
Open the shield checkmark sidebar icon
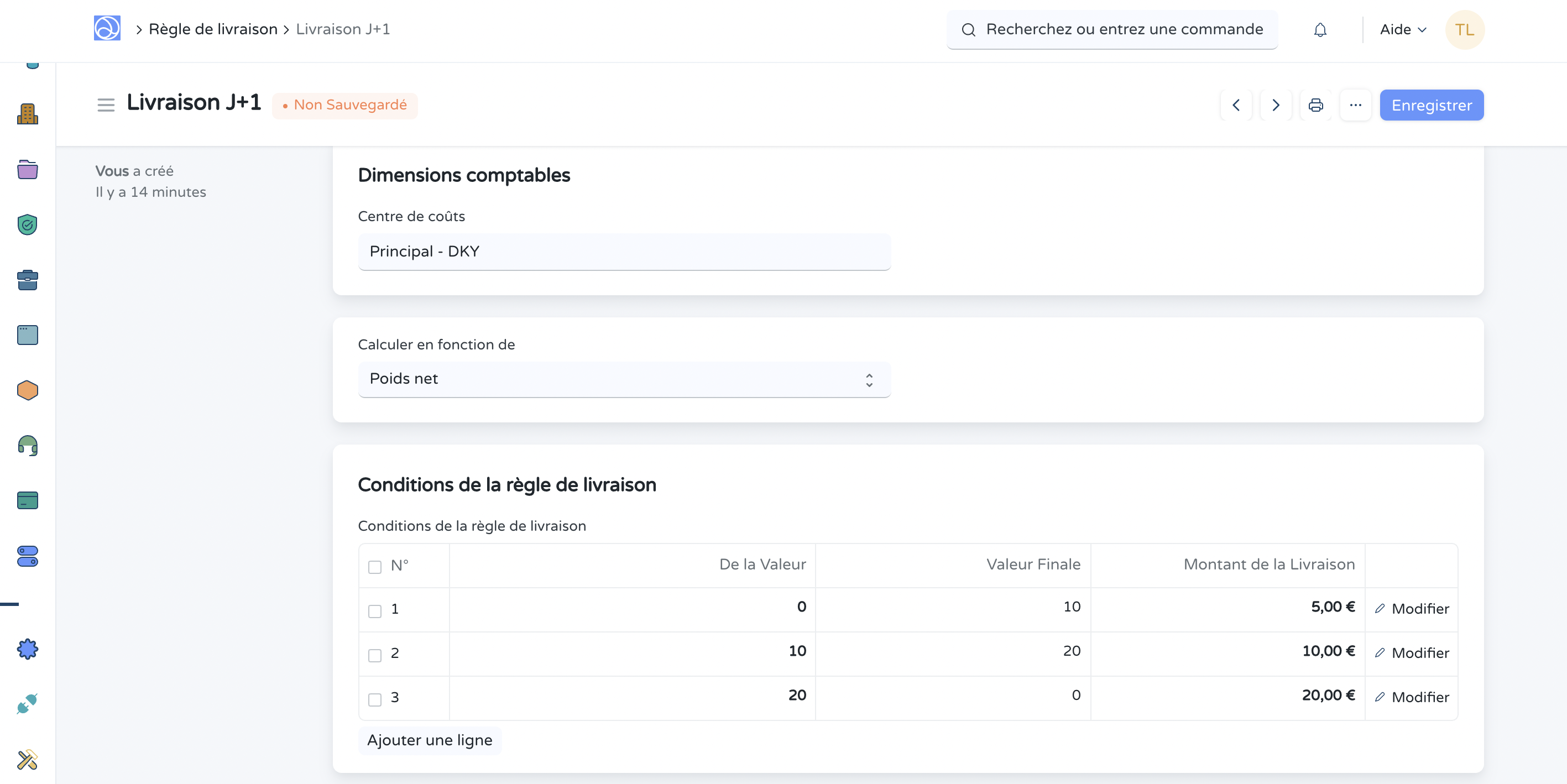pos(28,224)
